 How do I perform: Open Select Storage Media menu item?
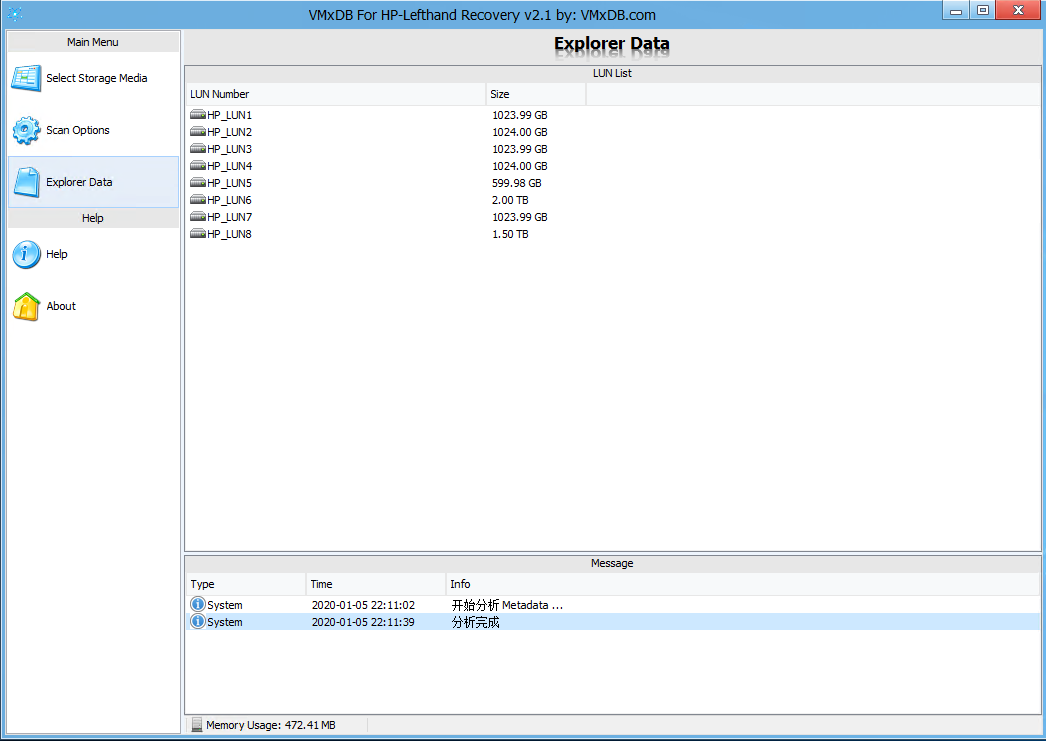pos(93,78)
